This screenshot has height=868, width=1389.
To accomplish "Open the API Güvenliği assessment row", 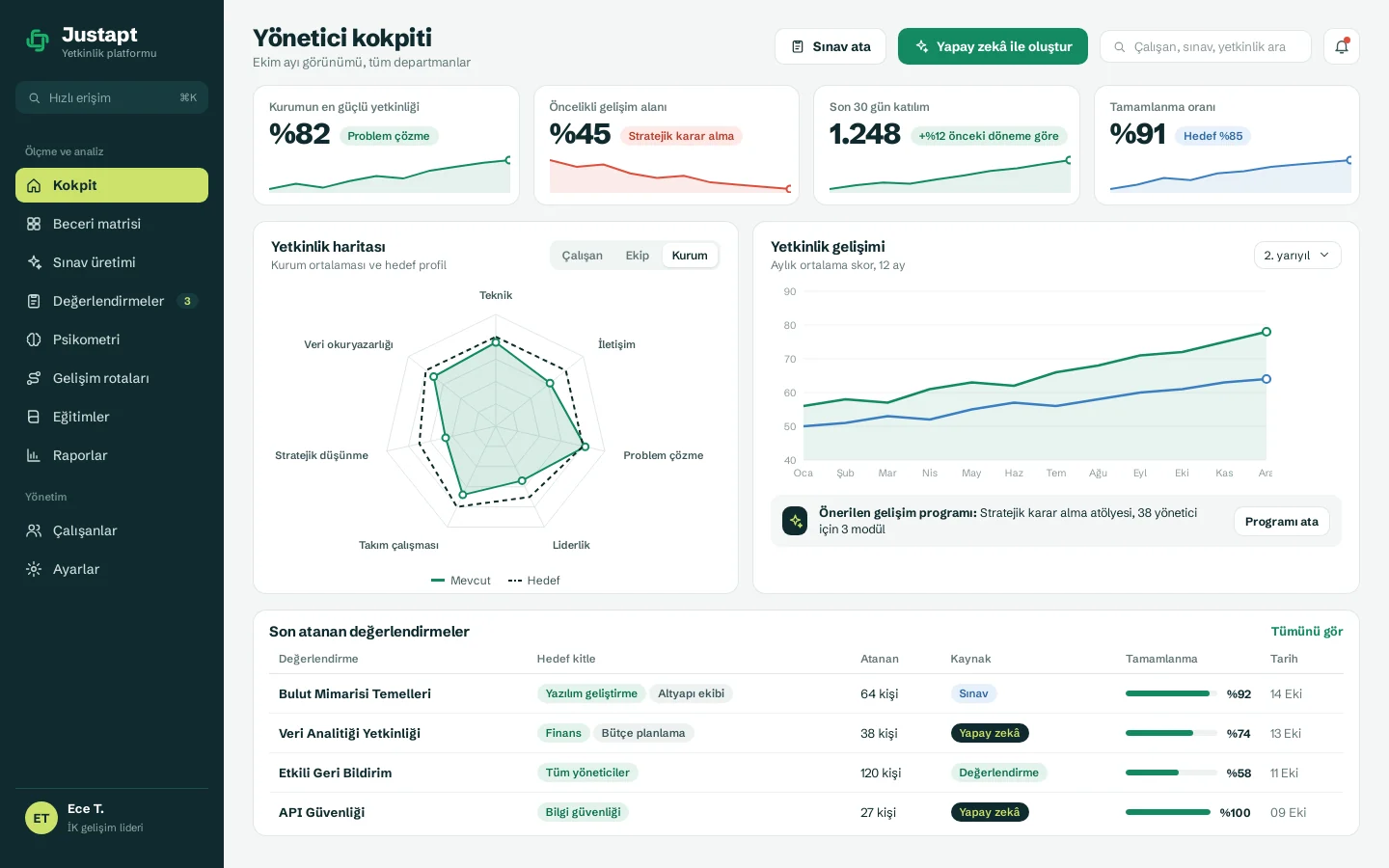I will click(x=805, y=812).
